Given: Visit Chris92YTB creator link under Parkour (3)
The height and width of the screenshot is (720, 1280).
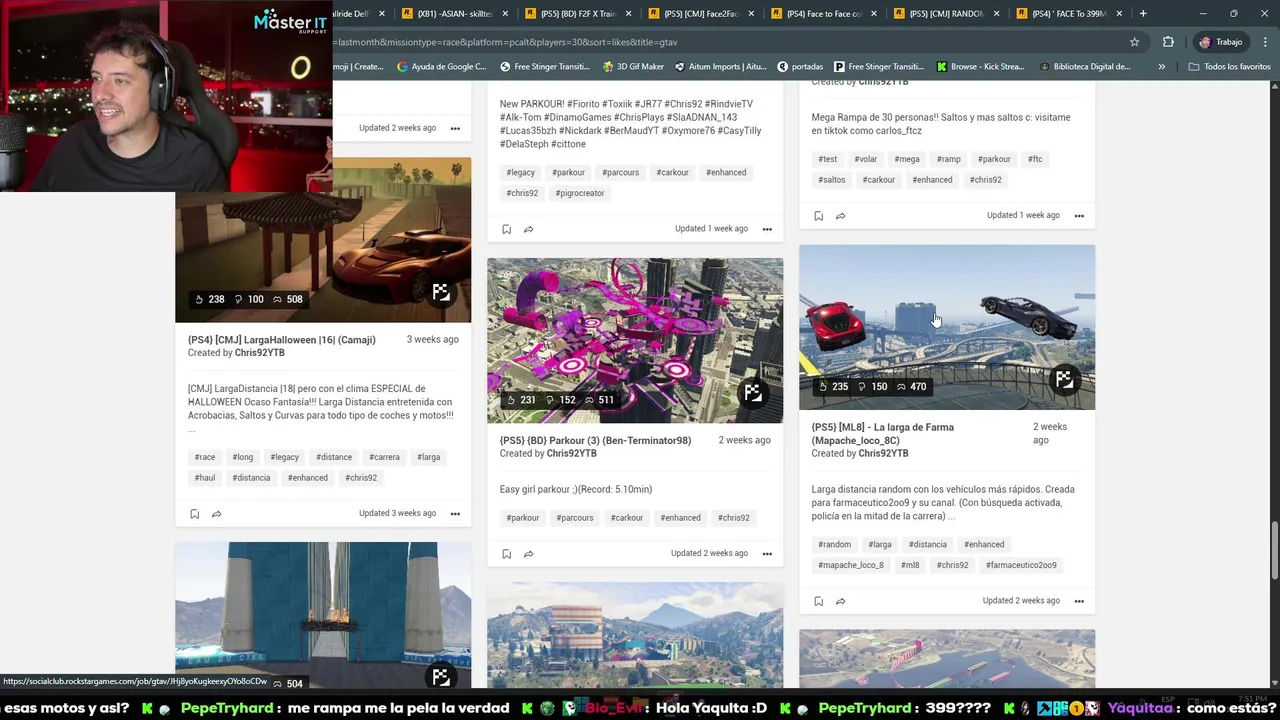Looking at the screenshot, I should [571, 453].
